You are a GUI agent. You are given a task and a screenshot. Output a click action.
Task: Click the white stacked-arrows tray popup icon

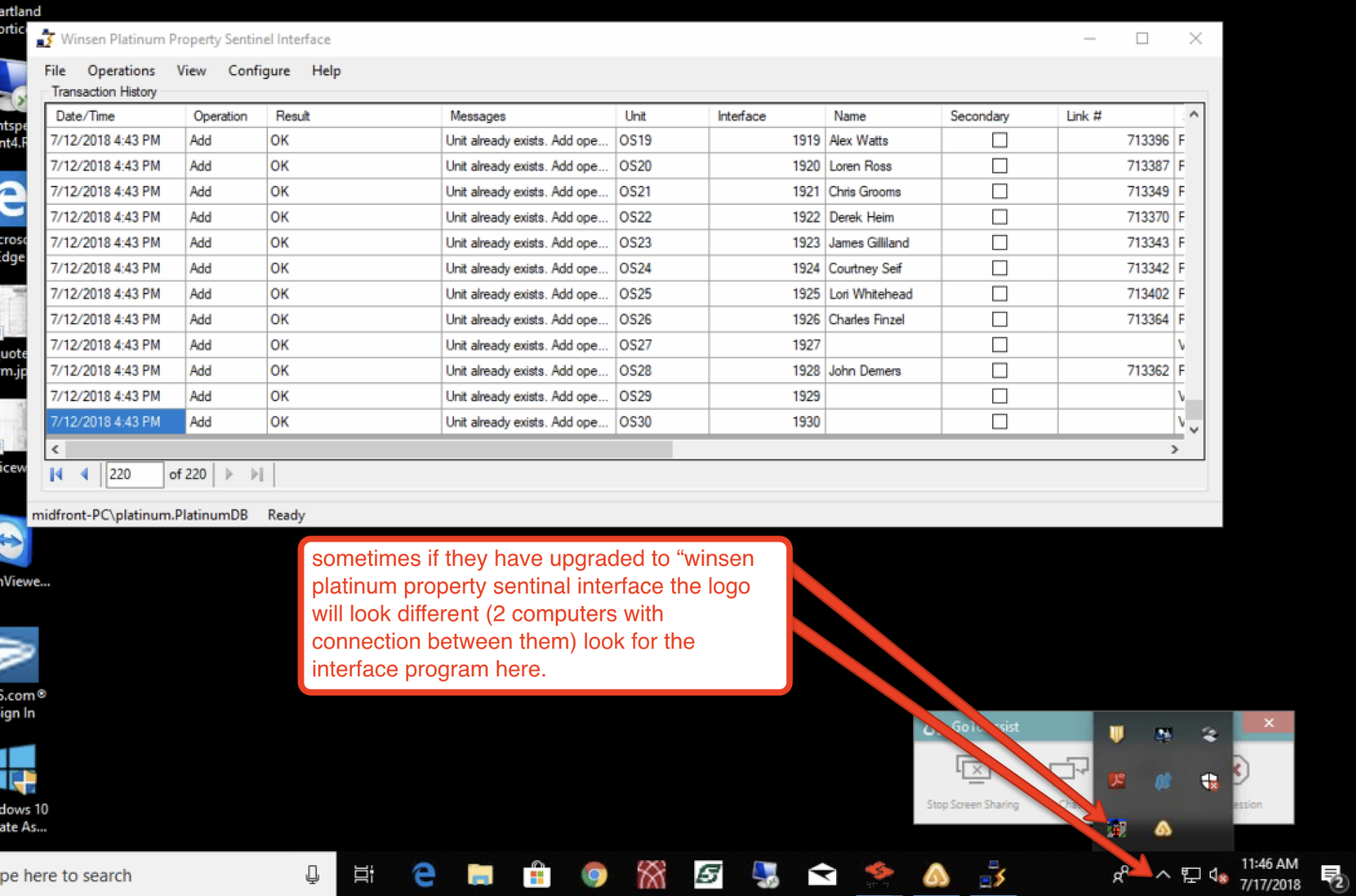1210,733
